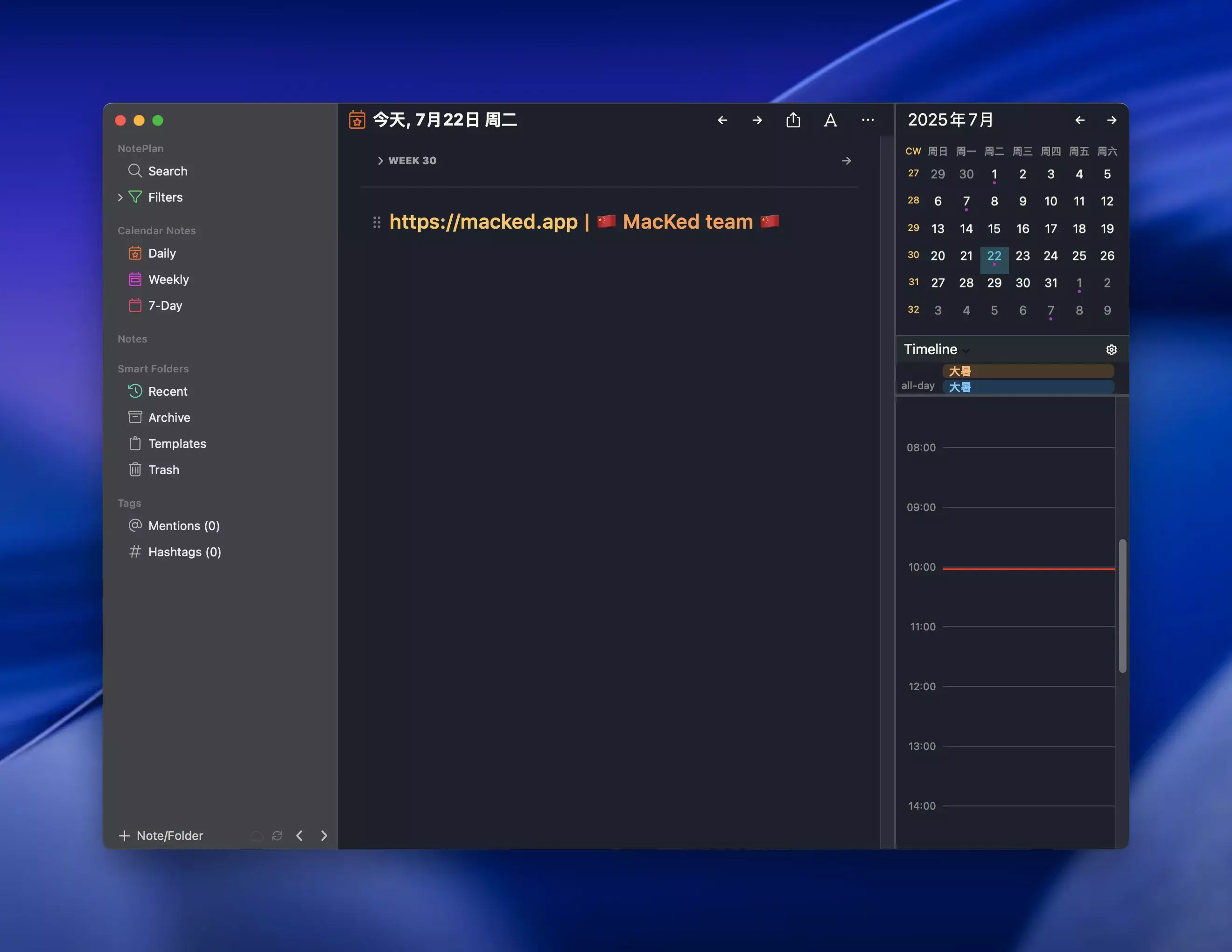This screenshot has width=1232, height=952.
Task: Click the Note/Folder add button
Action: [161, 835]
